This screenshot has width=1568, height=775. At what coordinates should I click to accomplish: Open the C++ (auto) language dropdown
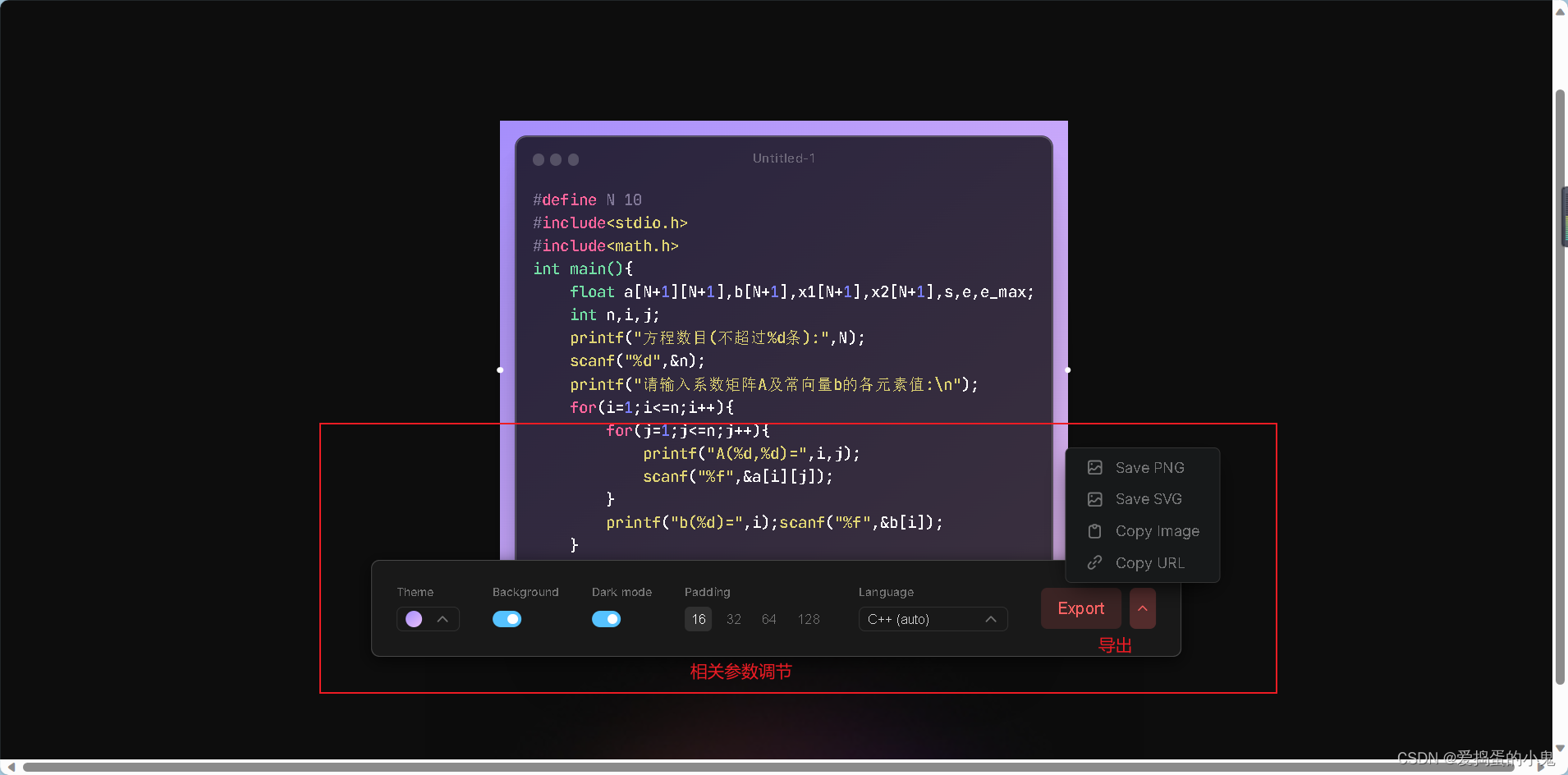tap(933, 619)
